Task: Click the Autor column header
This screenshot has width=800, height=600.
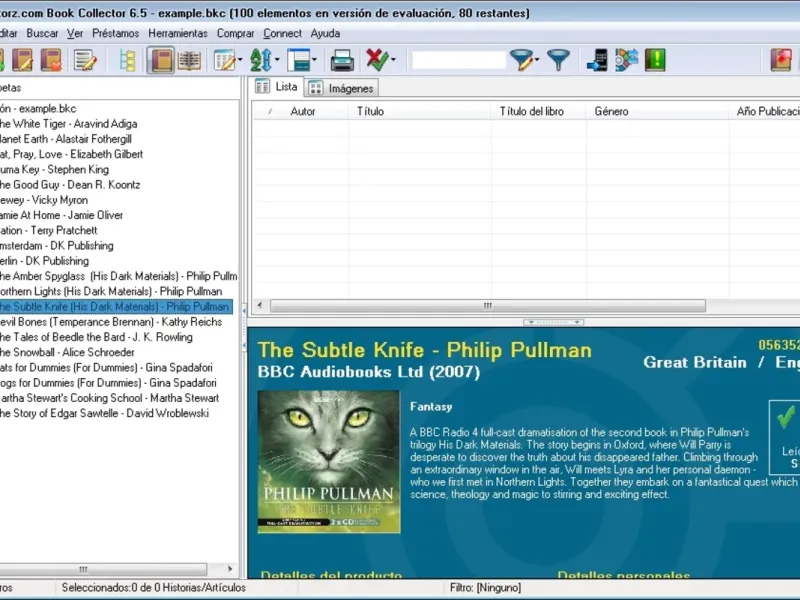Action: (303, 111)
